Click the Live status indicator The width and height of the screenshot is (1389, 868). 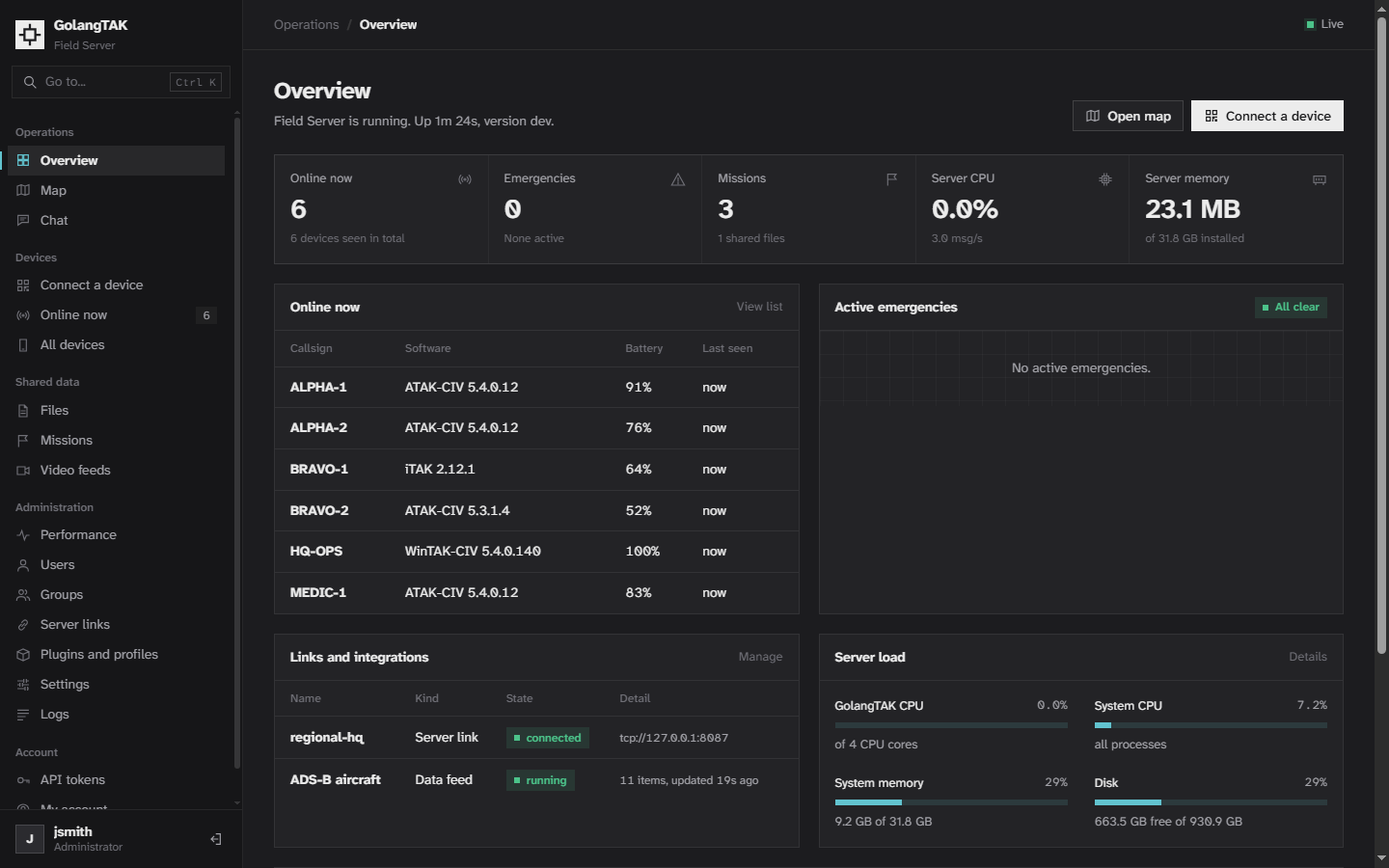pos(1324,24)
